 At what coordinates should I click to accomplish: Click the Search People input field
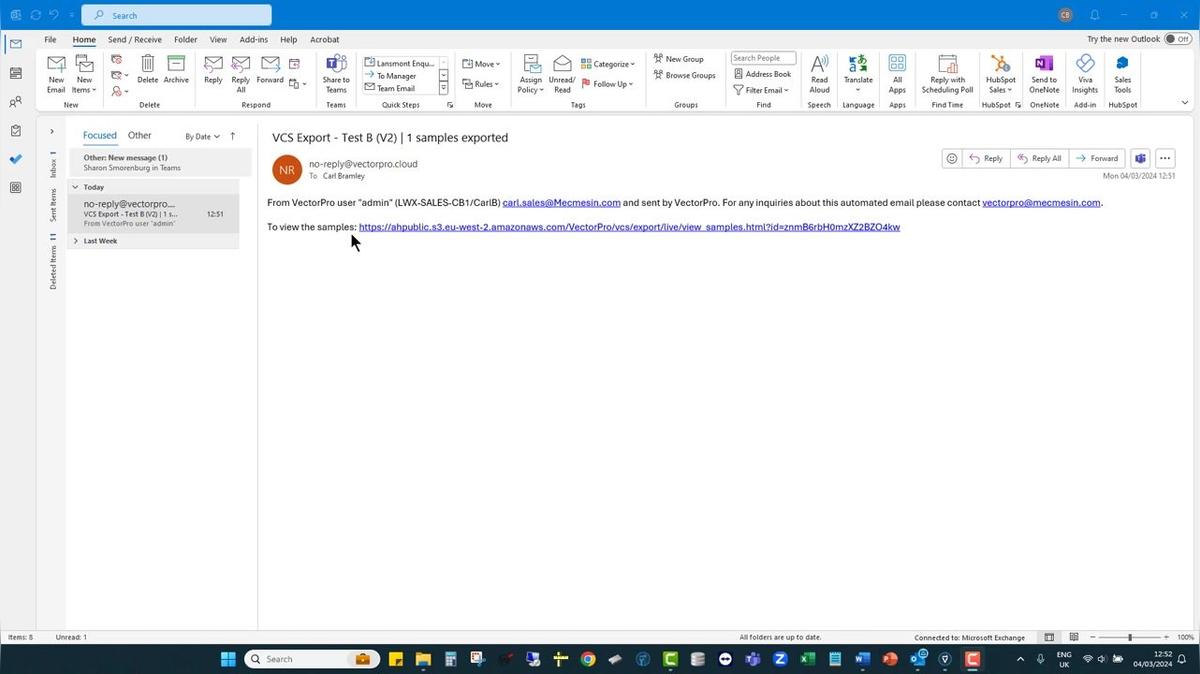click(x=763, y=58)
